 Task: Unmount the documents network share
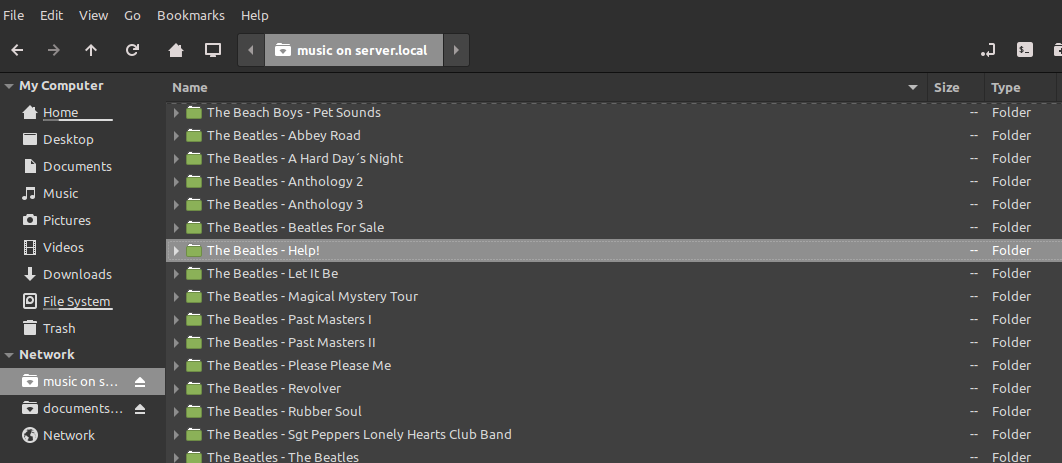(140, 409)
